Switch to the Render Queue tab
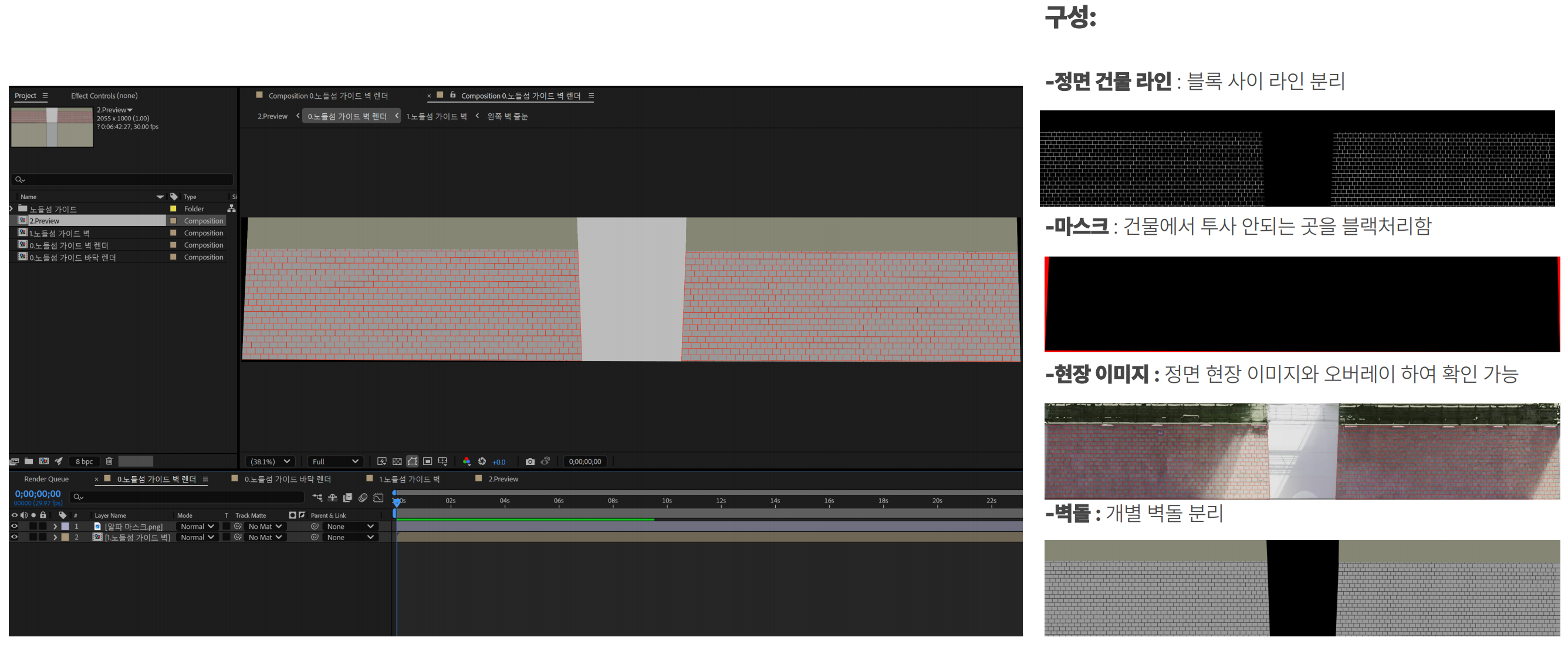 [46, 478]
